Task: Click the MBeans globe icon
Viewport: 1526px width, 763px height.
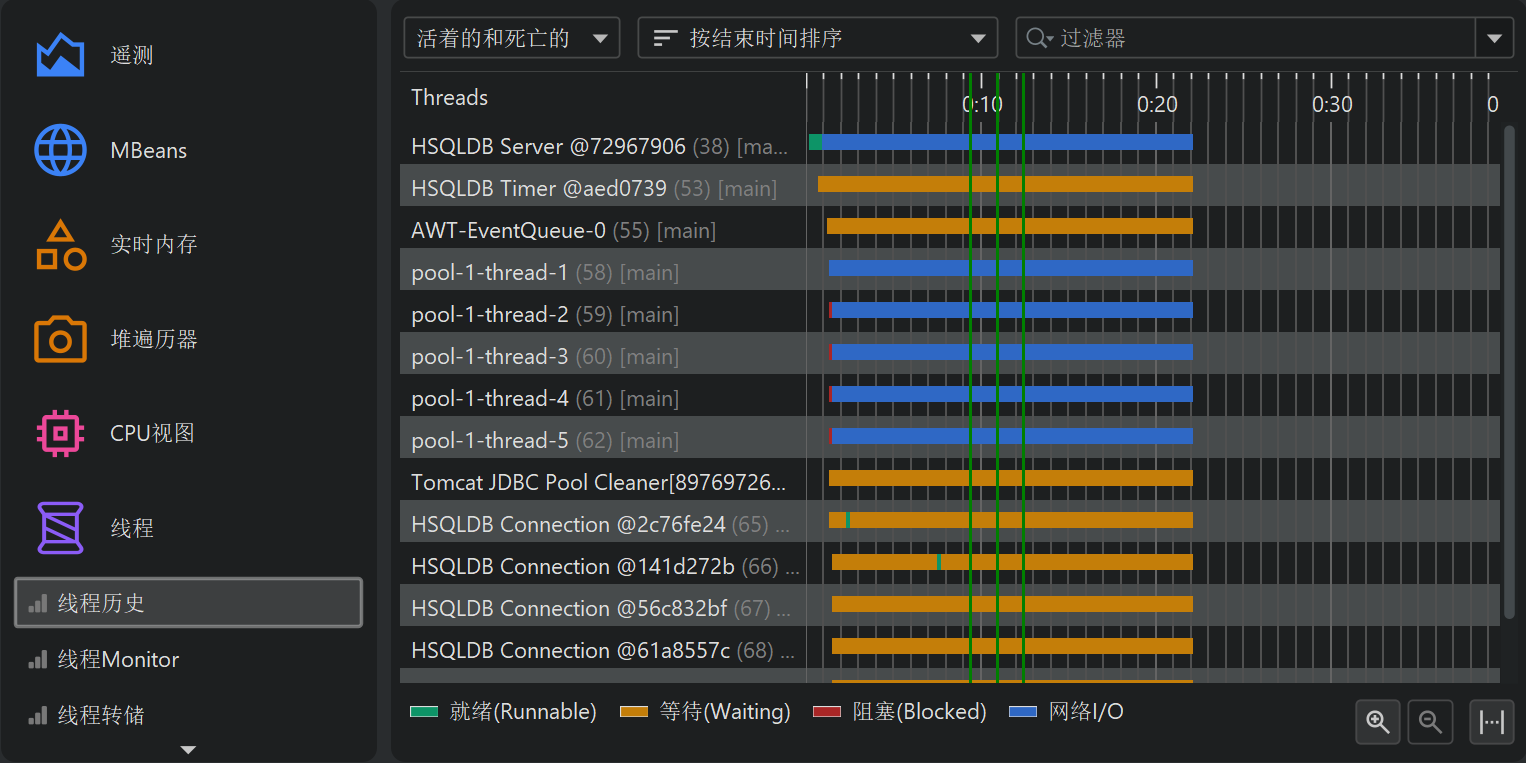Action: coord(60,150)
